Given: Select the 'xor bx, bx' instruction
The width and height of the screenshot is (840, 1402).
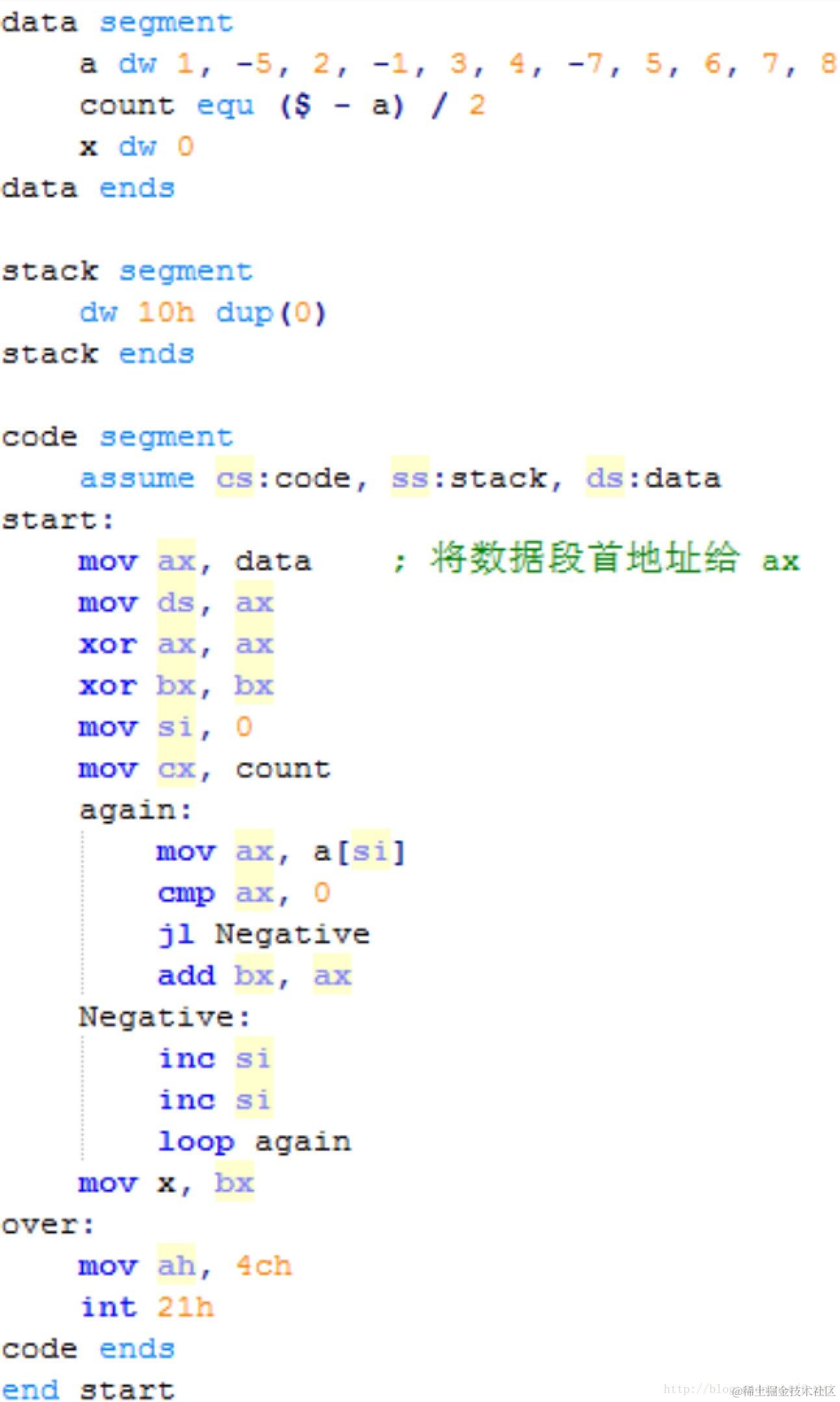Looking at the screenshot, I should (x=176, y=686).
